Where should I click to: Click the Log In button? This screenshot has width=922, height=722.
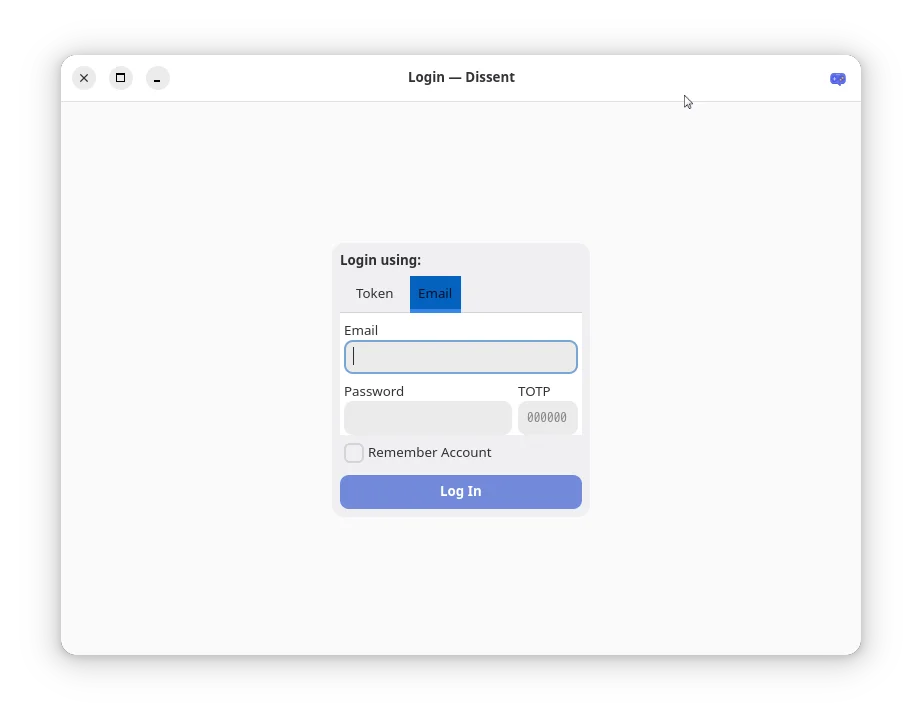[x=460, y=492]
